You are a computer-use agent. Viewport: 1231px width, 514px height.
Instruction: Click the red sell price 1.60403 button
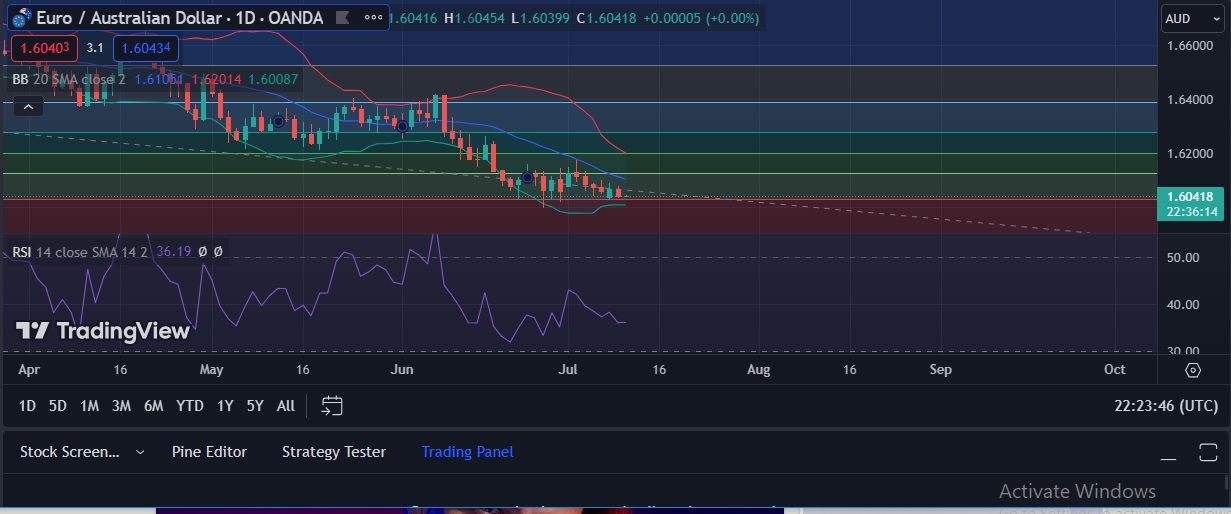pos(43,47)
